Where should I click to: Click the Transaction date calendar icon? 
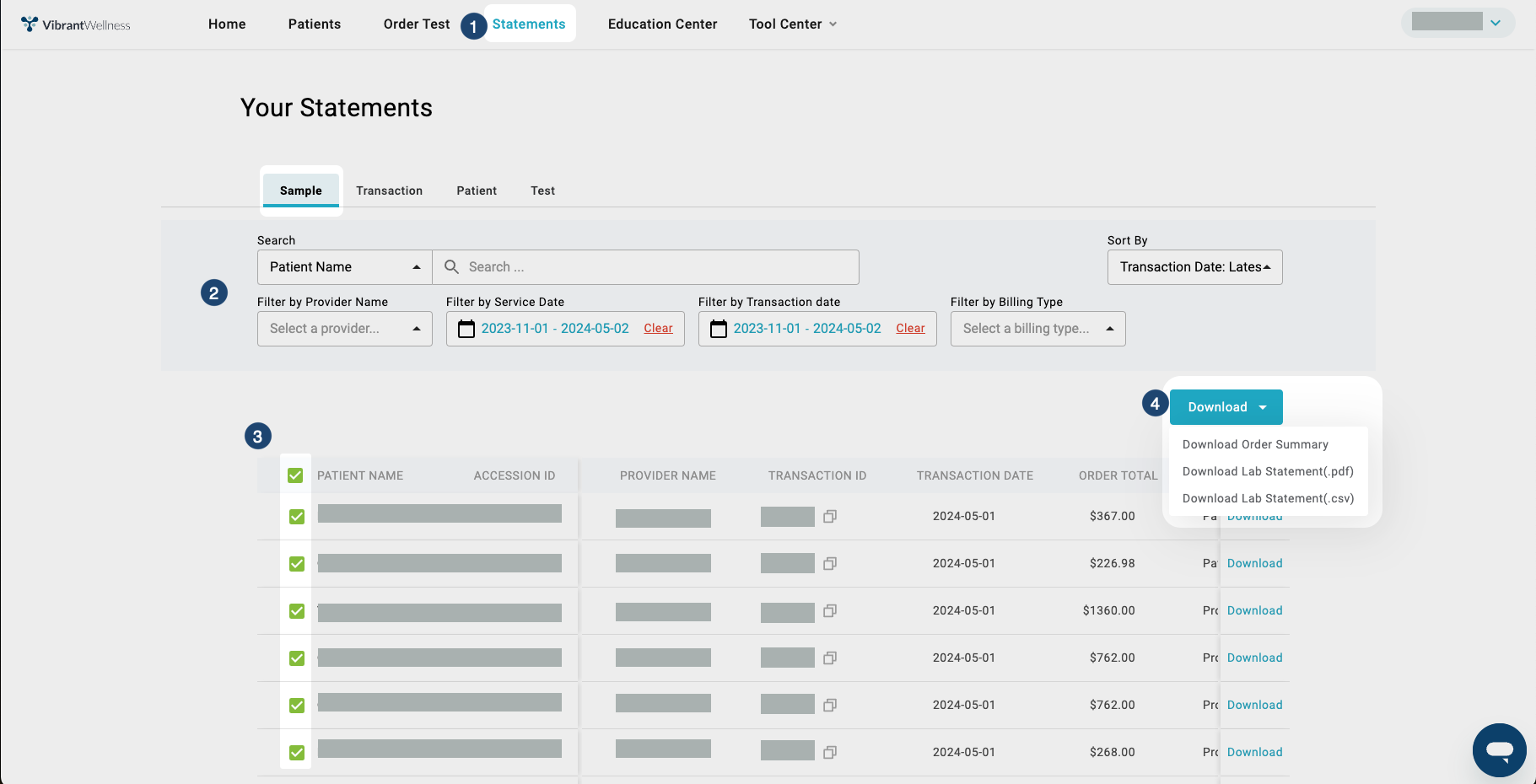pyautogui.click(x=719, y=329)
